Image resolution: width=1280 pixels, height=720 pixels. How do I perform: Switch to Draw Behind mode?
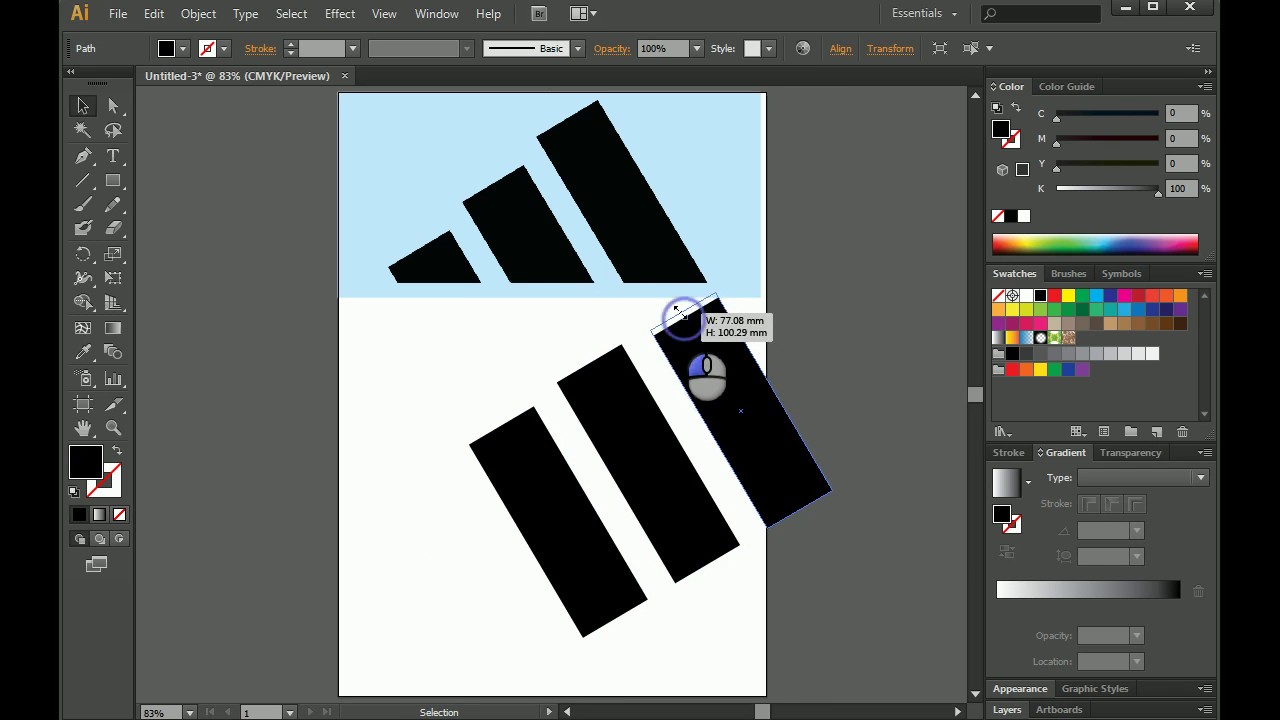click(x=99, y=539)
